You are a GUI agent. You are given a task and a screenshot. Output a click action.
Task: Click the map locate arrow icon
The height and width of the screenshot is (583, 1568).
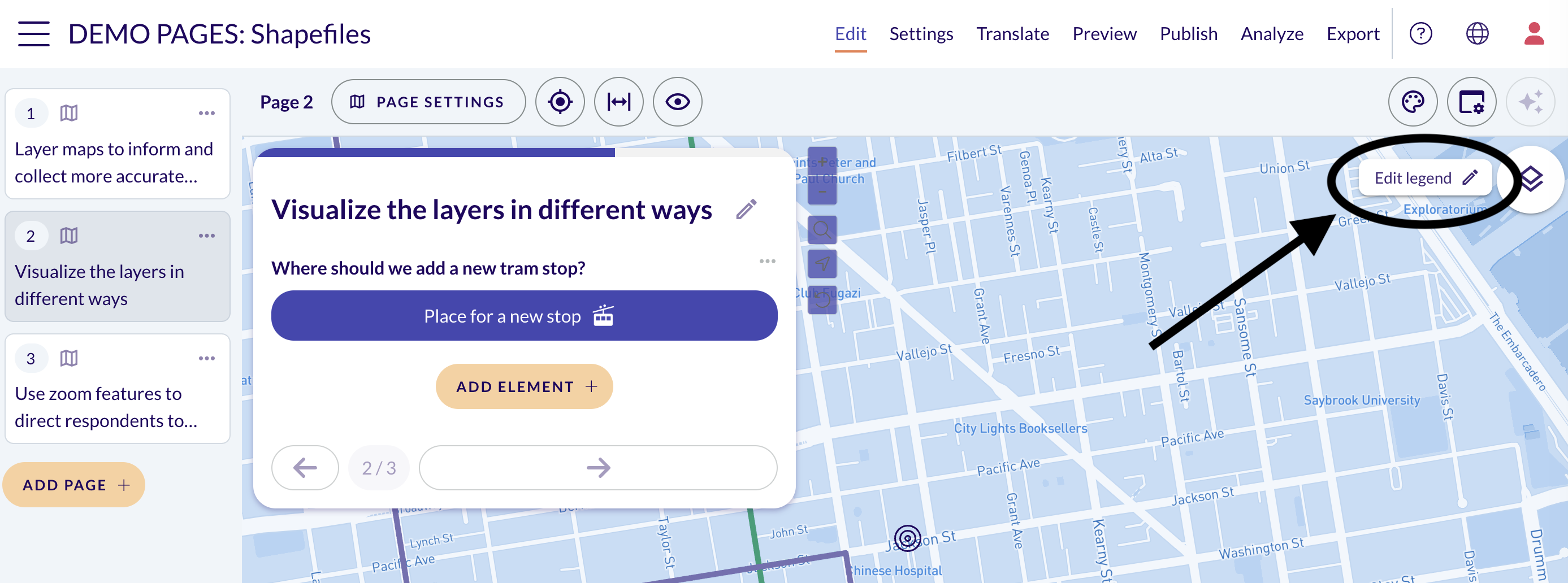822,263
